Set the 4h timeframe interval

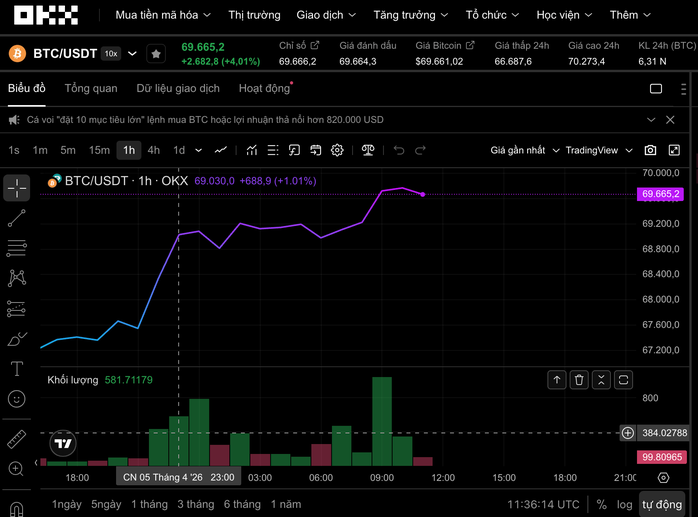point(154,150)
